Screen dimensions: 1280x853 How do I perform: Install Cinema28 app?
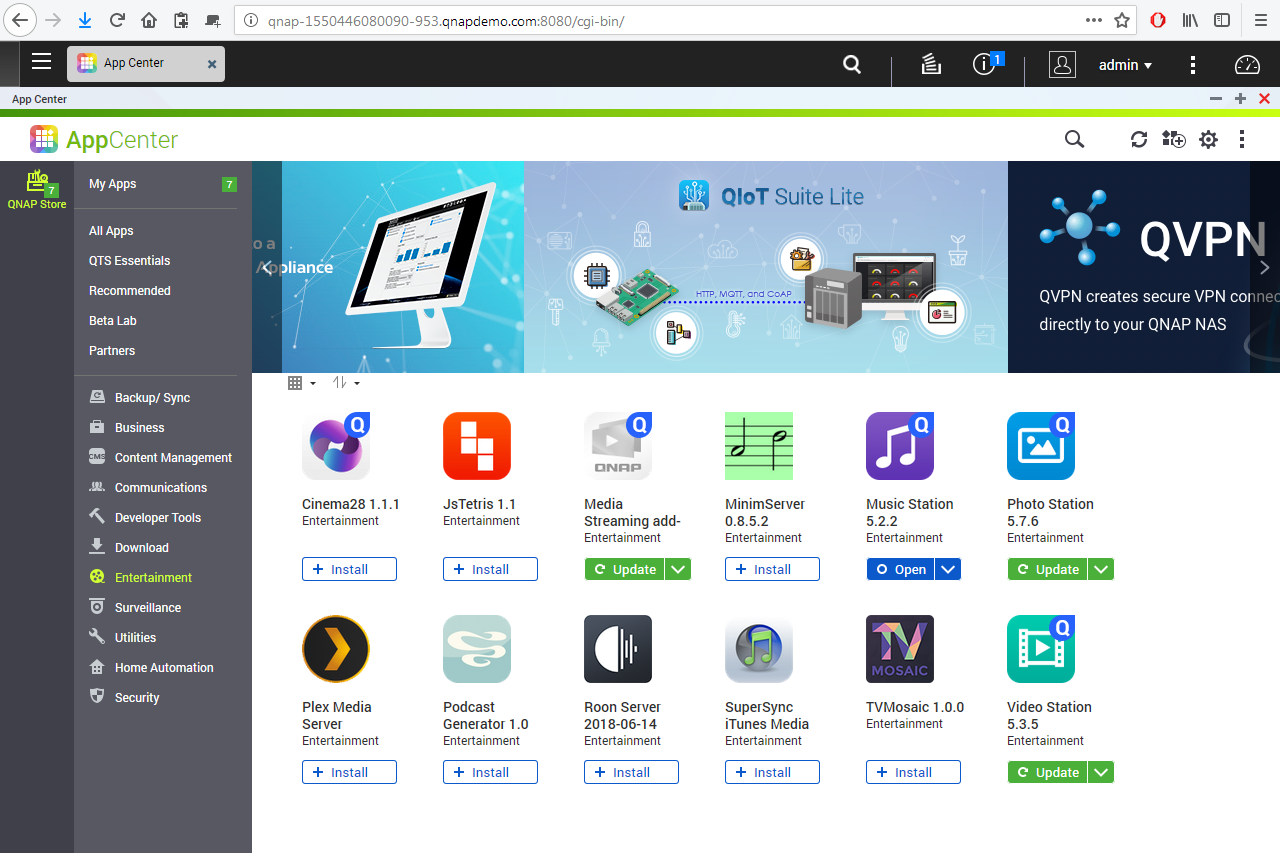[349, 569]
